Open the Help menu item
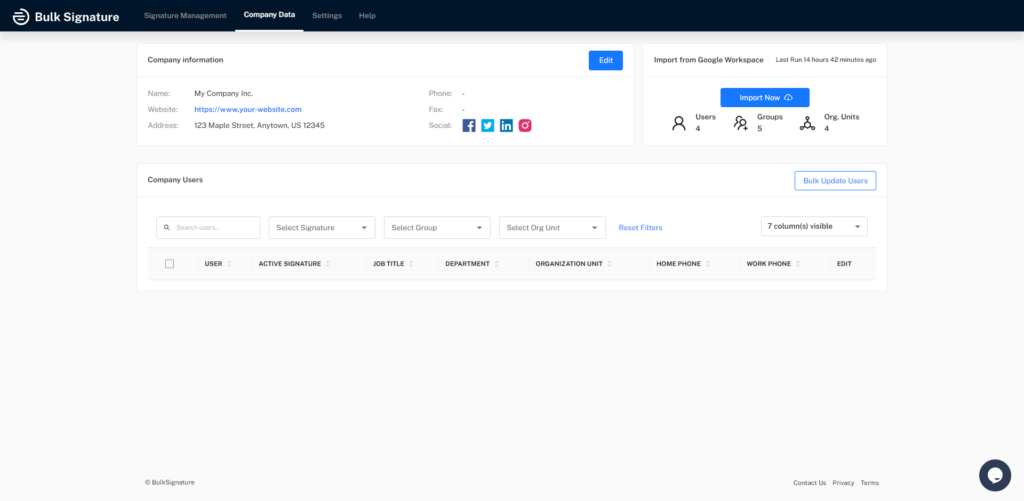This screenshot has width=1024, height=501. pyautogui.click(x=367, y=15)
